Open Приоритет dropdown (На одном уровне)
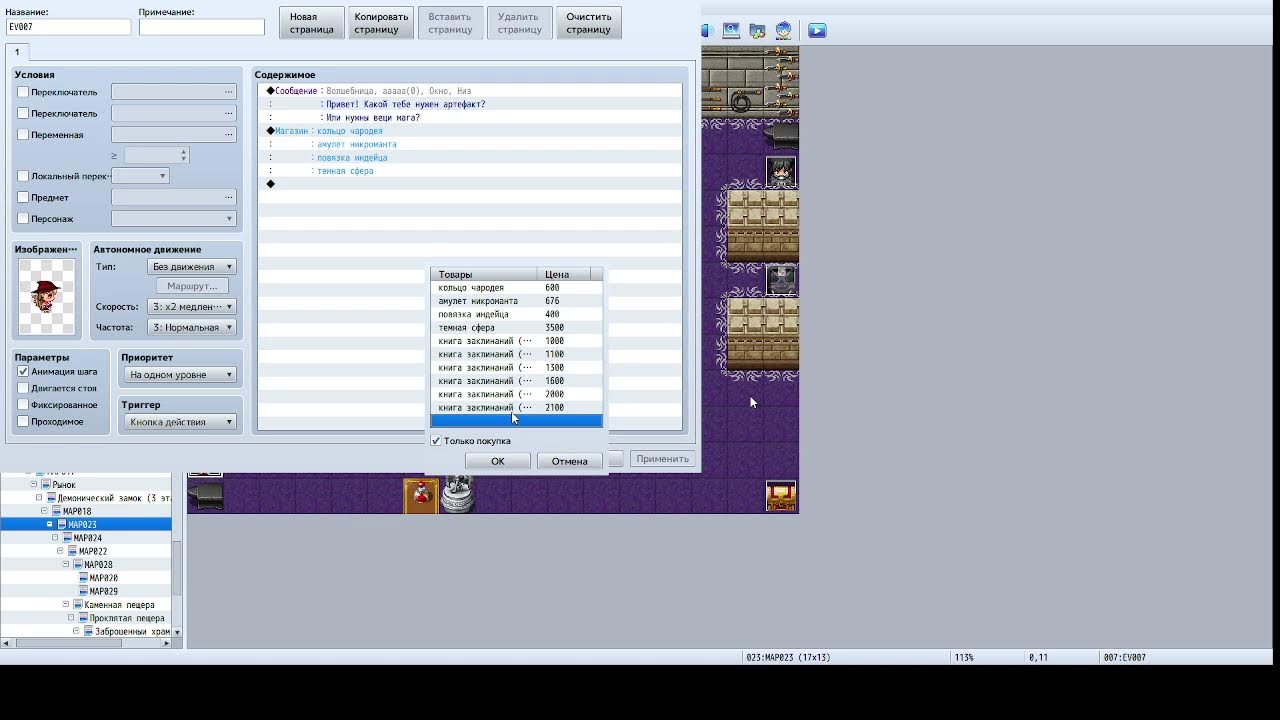 [181, 374]
